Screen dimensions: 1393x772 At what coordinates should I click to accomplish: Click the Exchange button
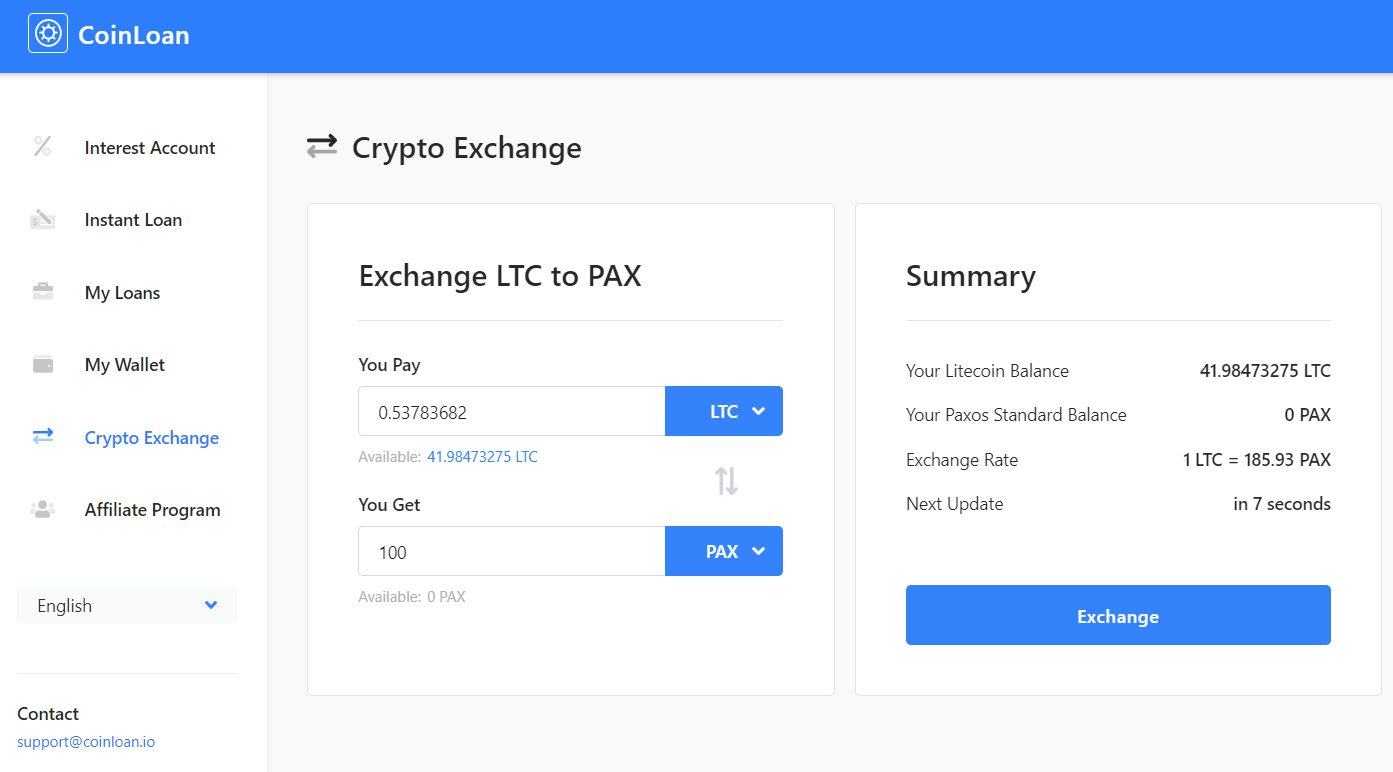pos(1118,615)
